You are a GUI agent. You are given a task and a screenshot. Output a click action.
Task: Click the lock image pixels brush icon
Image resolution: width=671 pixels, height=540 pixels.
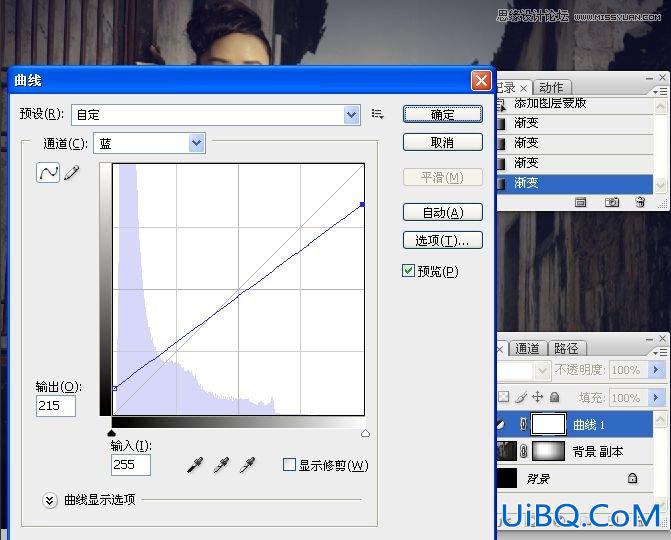point(521,397)
